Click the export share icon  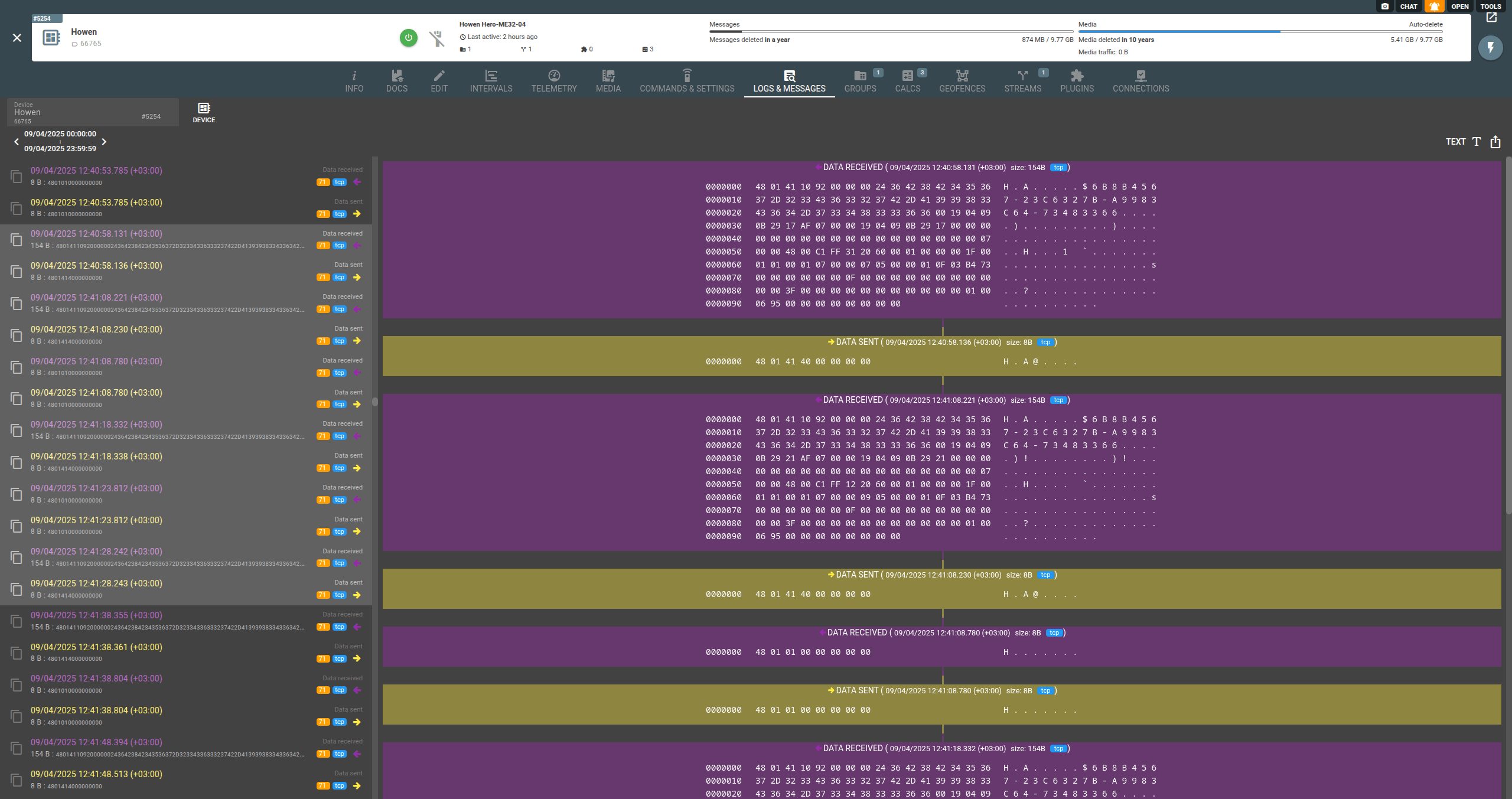pyautogui.click(x=1495, y=142)
